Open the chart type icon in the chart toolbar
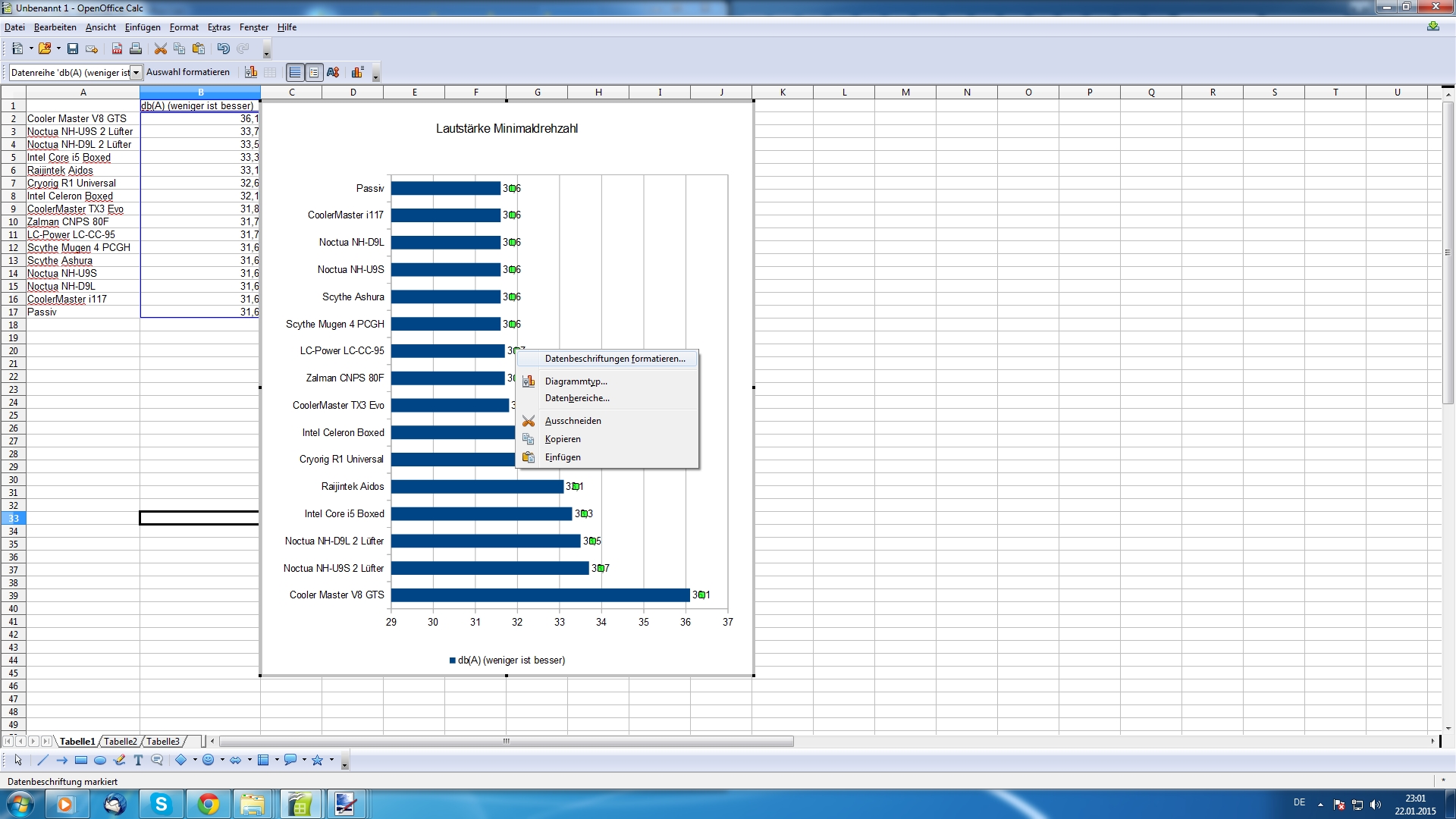 [x=251, y=72]
